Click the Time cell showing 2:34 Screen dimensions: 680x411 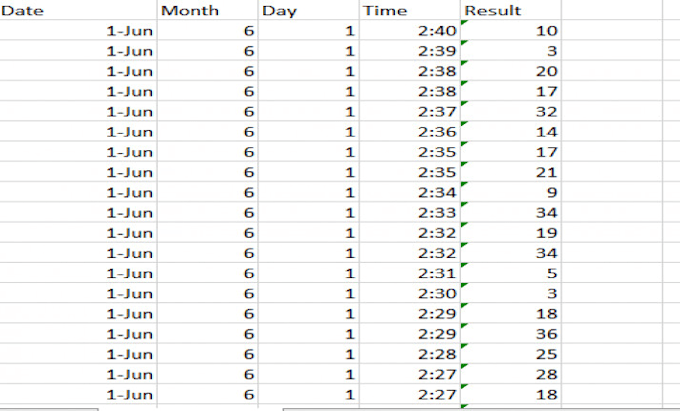pos(409,192)
